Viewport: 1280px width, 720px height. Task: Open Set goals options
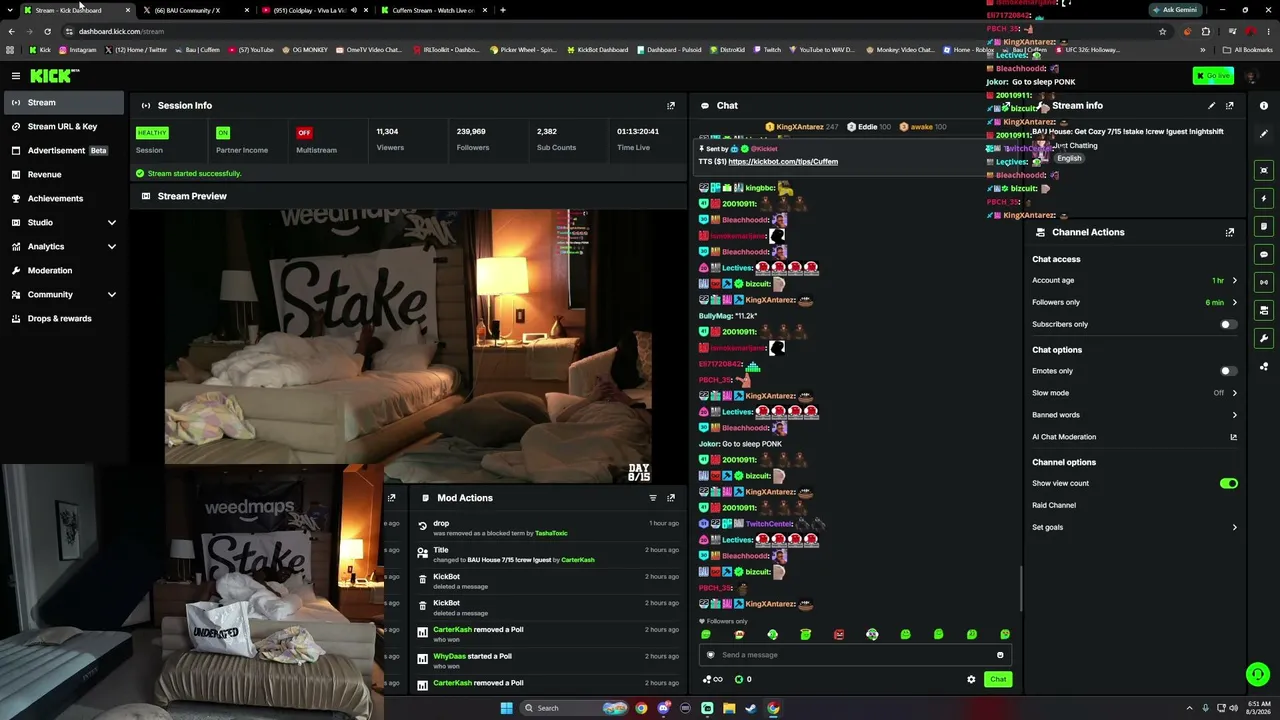(1135, 527)
